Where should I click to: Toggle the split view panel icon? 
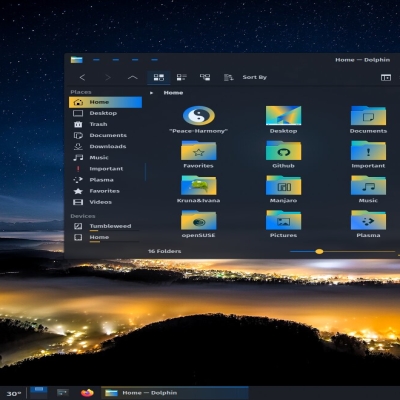386,77
